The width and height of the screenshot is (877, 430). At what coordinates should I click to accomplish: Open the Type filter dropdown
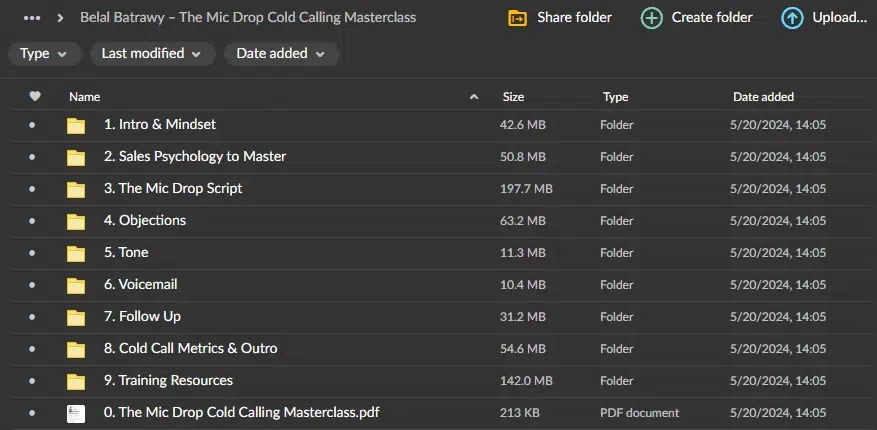click(x=44, y=54)
